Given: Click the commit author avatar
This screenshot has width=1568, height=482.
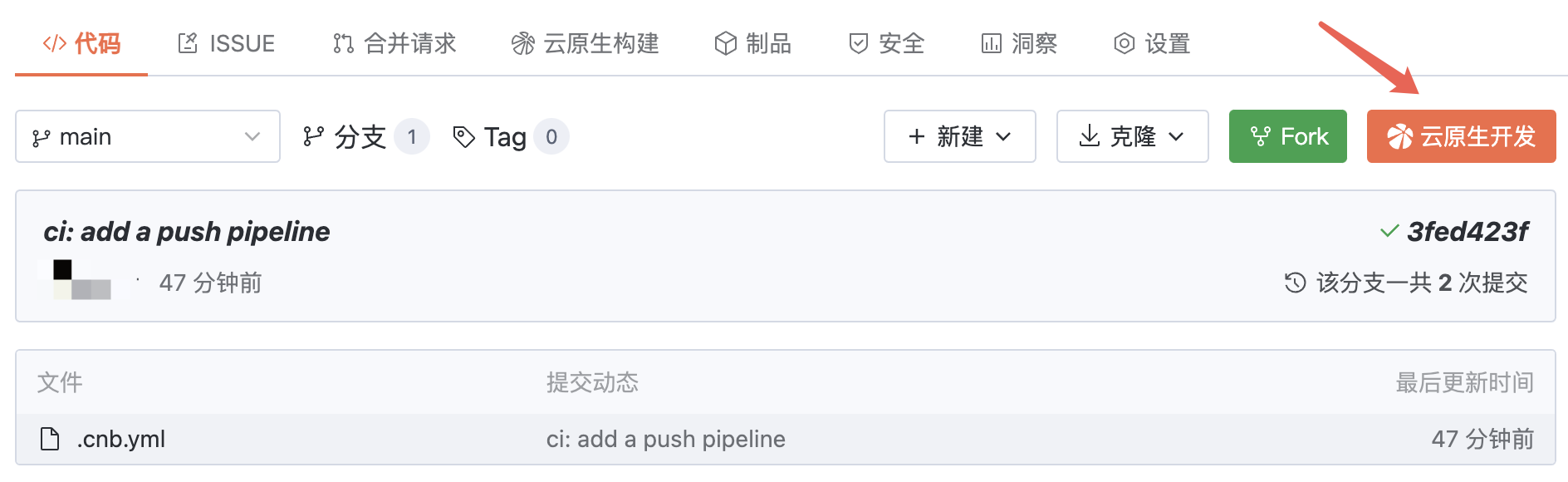Looking at the screenshot, I should 81,281.
